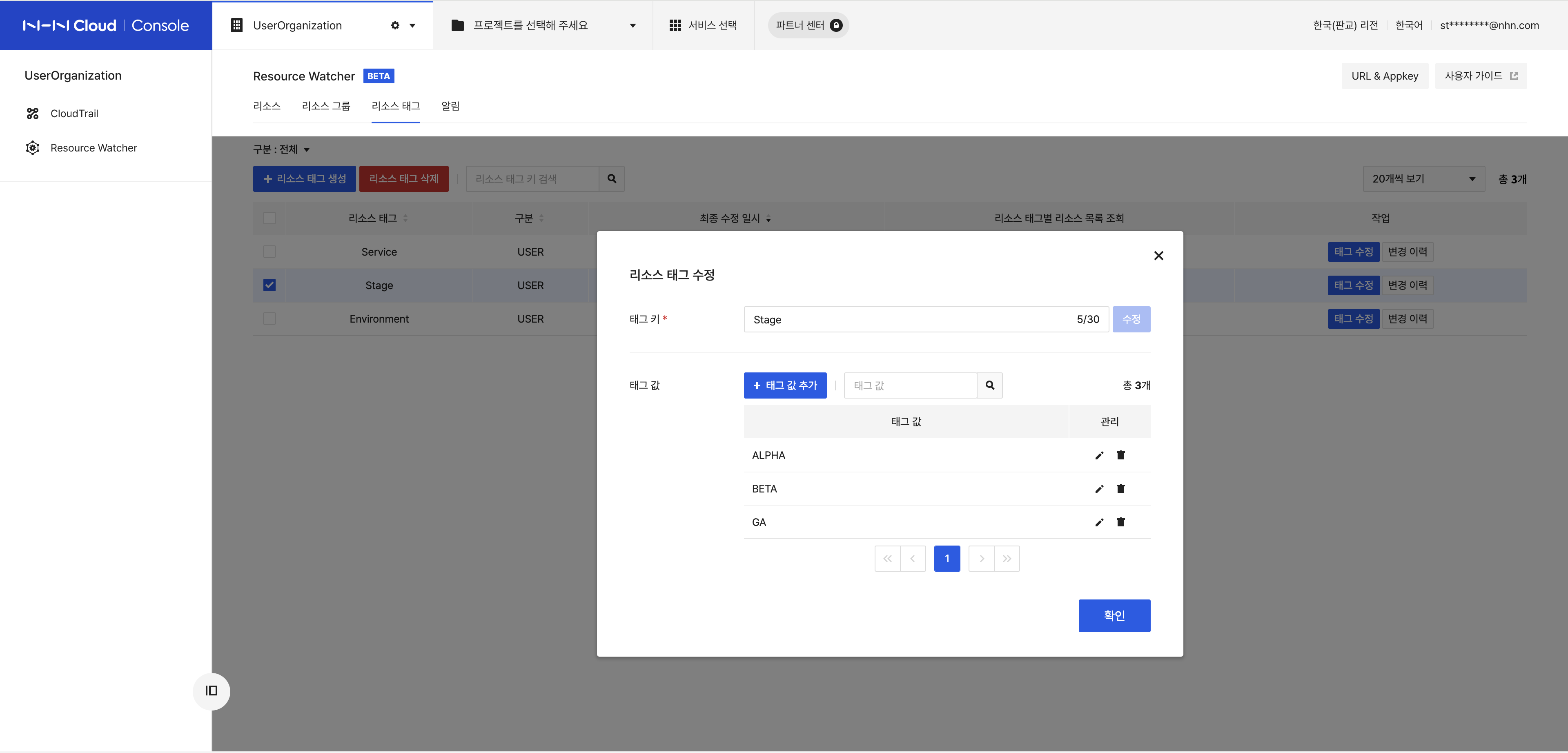Edit the GA tag value pencil icon
This screenshot has width=1568, height=753.
coord(1099,522)
